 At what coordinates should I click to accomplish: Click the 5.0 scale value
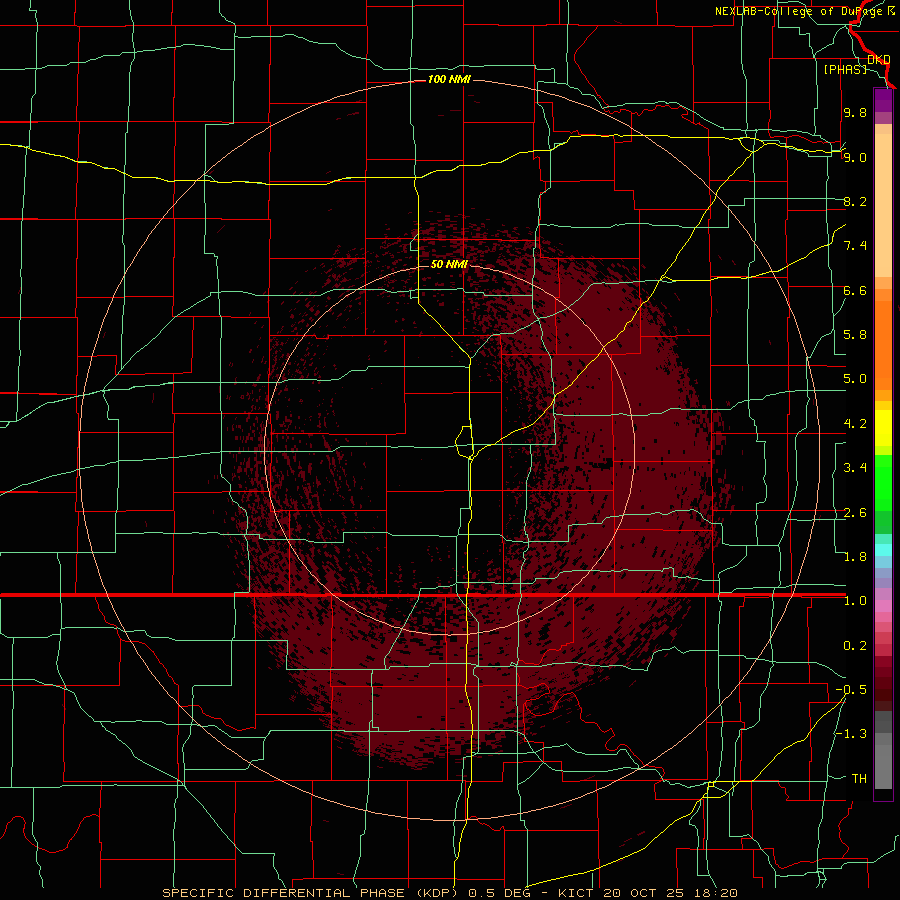pos(855,379)
